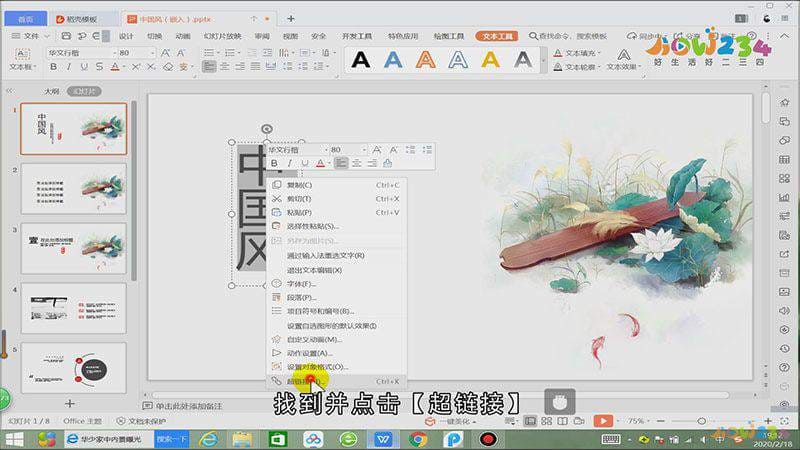This screenshot has width=800, height=450.
Task: Click the rotate handle above the text box
Action: (x=266, y=129)
